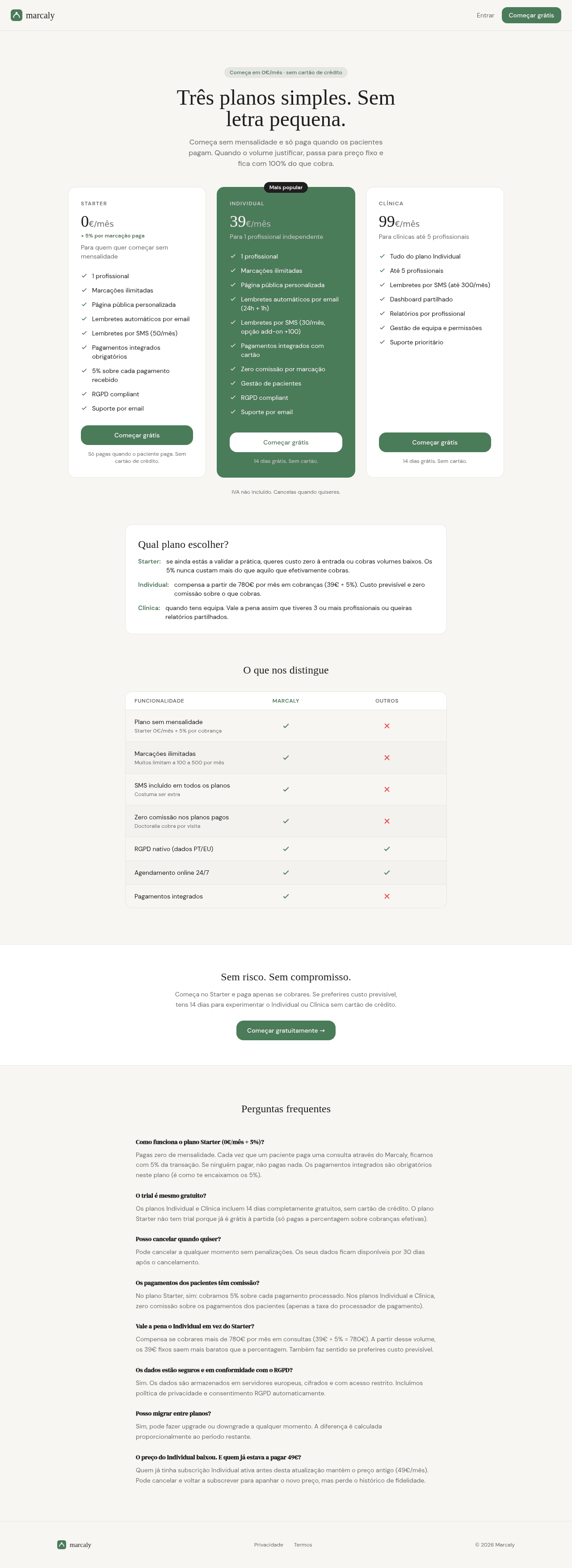The image size is (572, 1568).
Task: Click 'IVA não incluído' note below plans
Action: coord(286,492)
